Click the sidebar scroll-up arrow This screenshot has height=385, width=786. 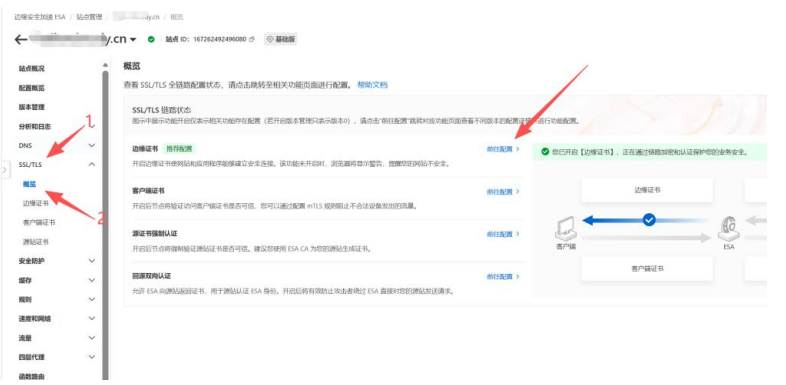(x=105, y=65)
